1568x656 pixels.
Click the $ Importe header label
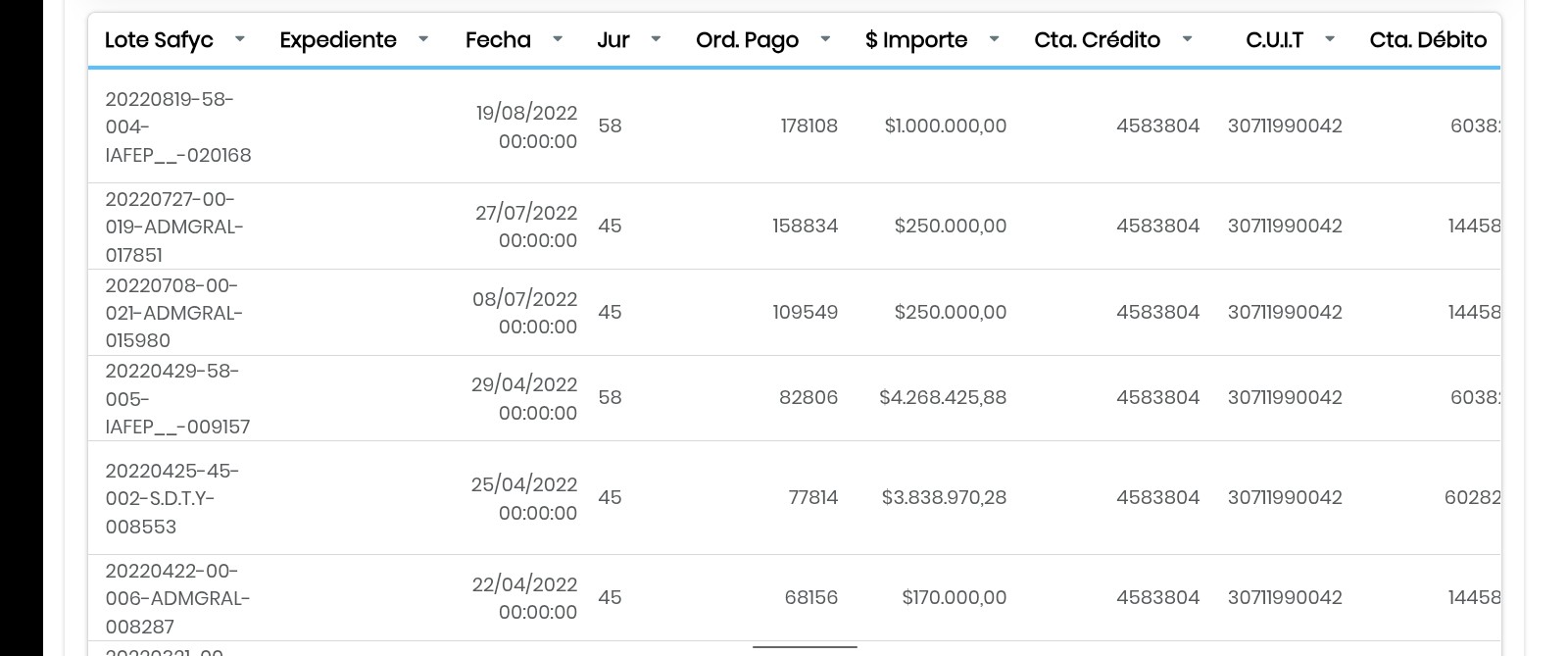point(916,40)
